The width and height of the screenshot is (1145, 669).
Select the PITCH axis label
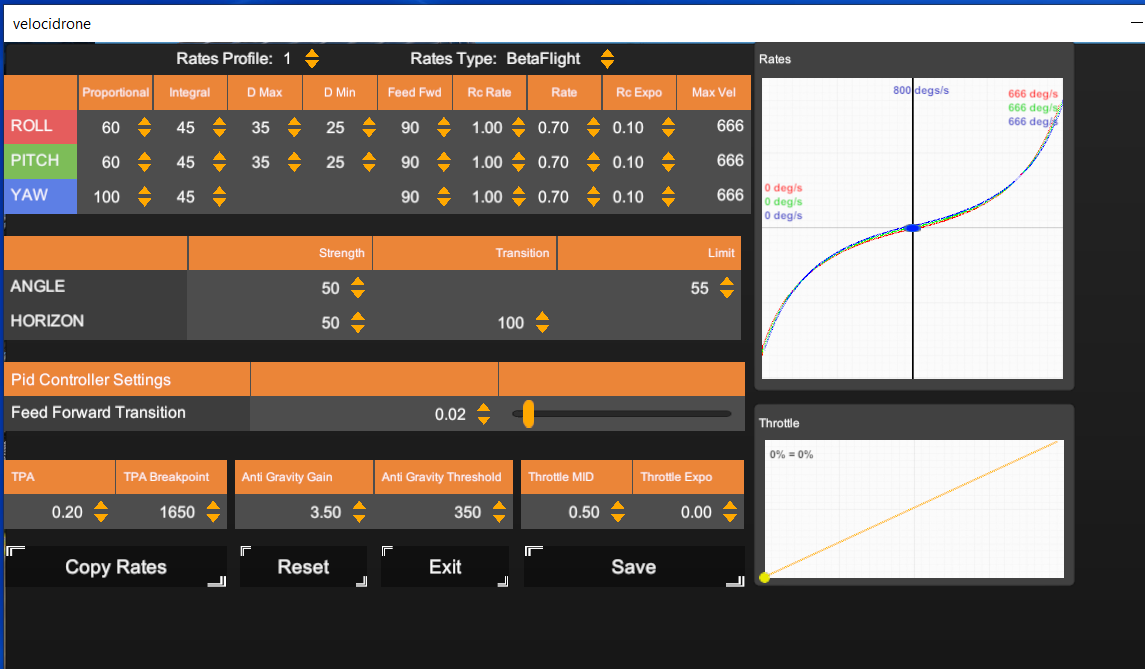40,161
